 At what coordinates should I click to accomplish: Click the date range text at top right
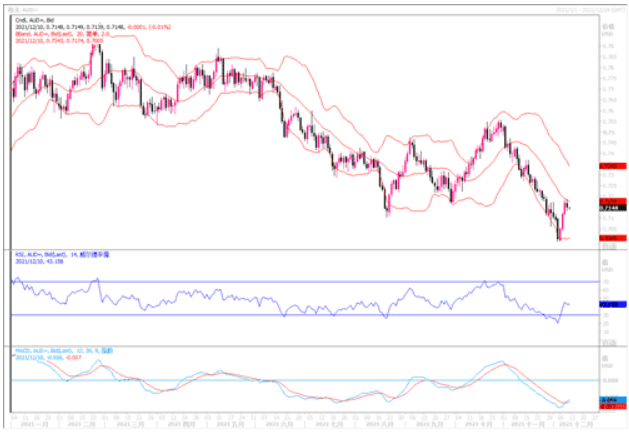(590, 8)
